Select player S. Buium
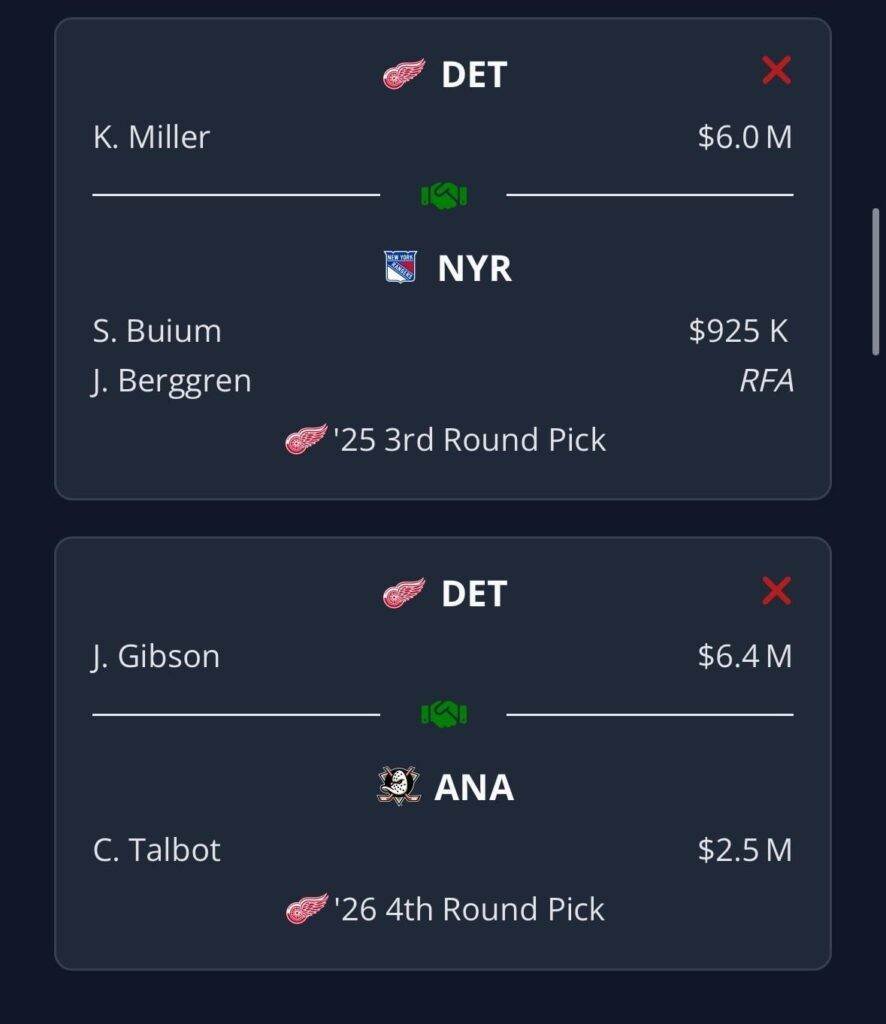The image size is (886, 1024). pos(157,330)
